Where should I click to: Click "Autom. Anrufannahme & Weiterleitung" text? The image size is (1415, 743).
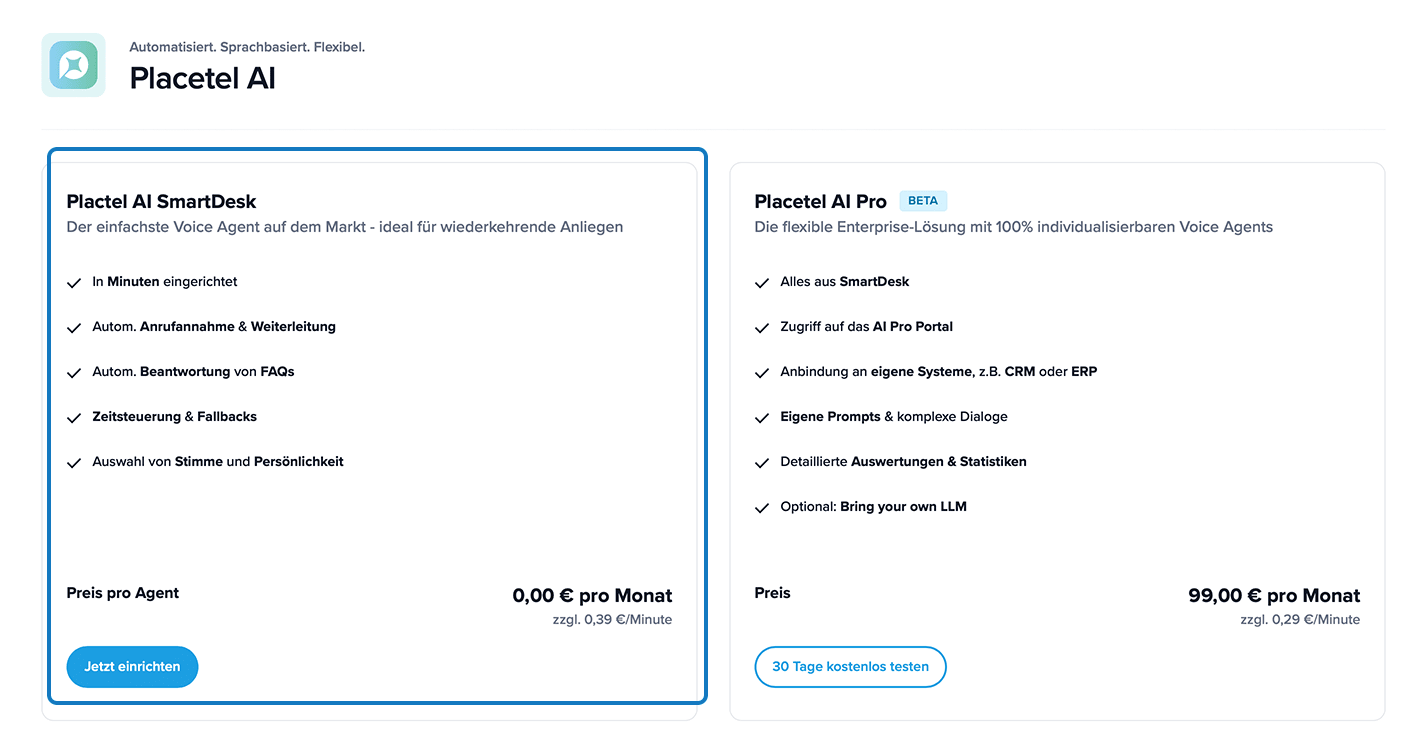[214, 327]
